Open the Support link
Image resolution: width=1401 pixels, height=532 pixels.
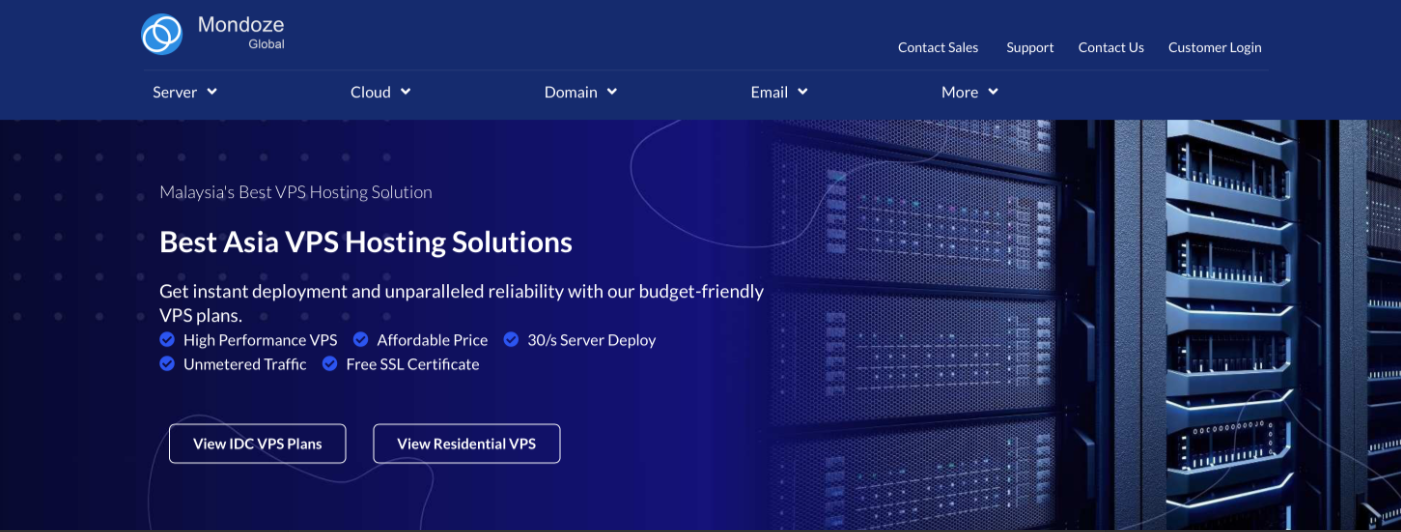1030,47
